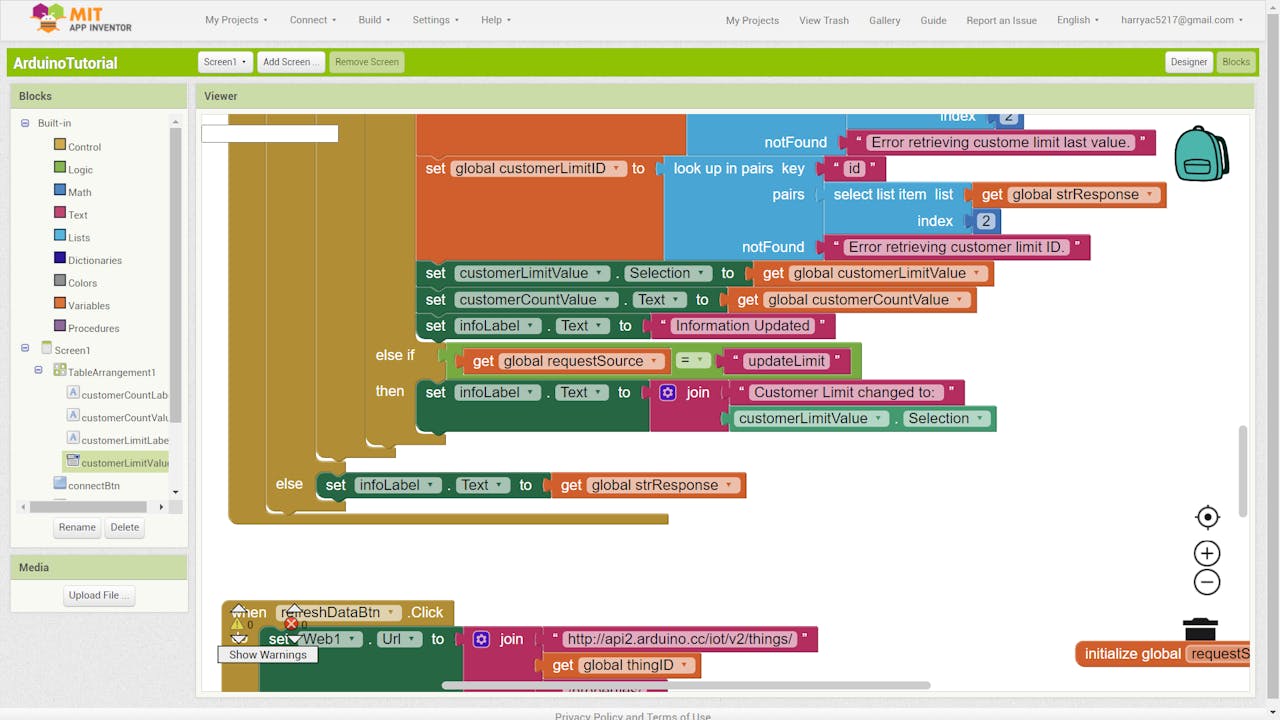Click the gear on the 'Customer Limit changed to:' join block
Screen dimensions: 1280x720
pyautogui.click(x=668, y=393)
